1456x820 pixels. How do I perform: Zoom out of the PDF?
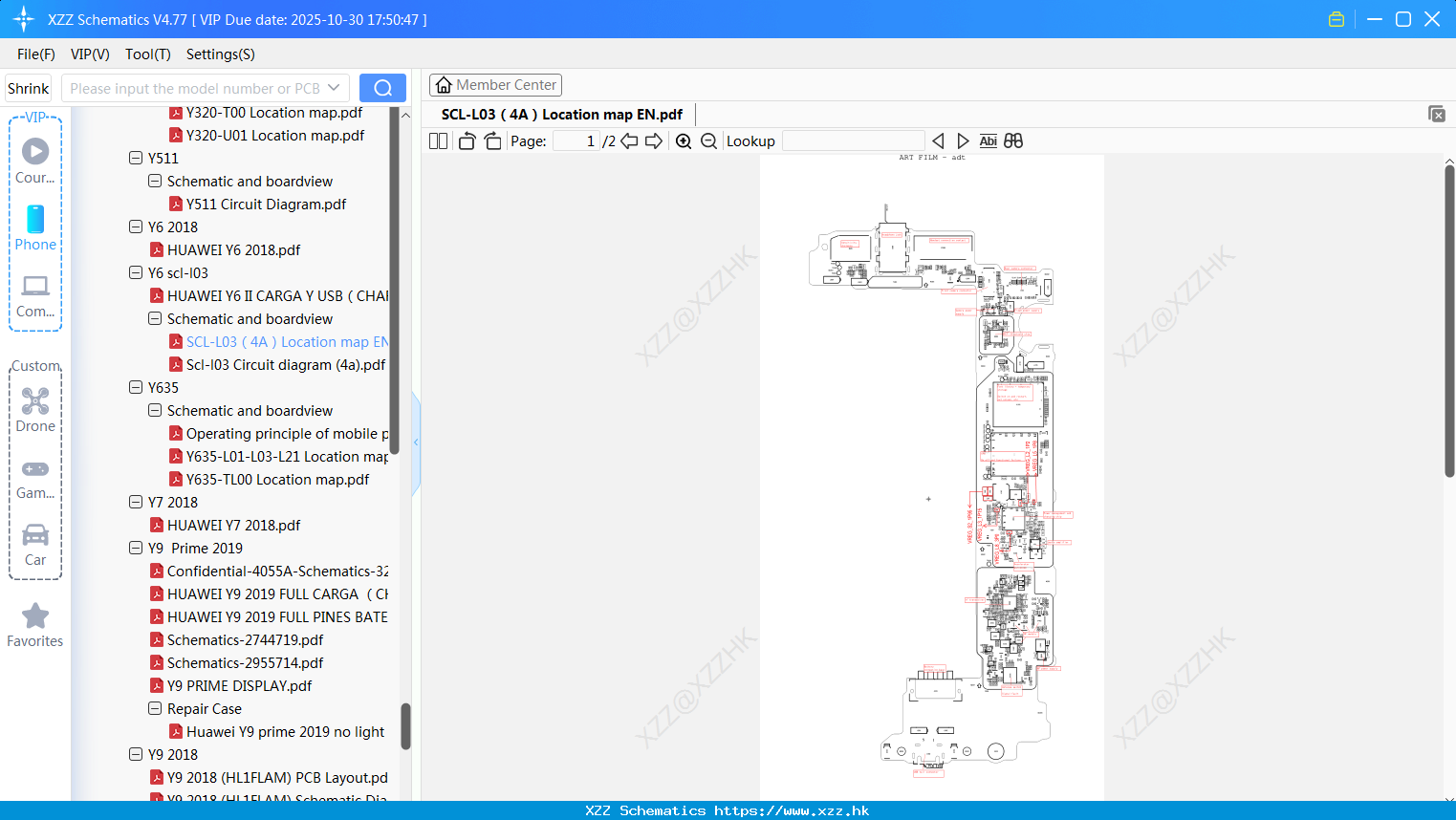tap(708, 141)
